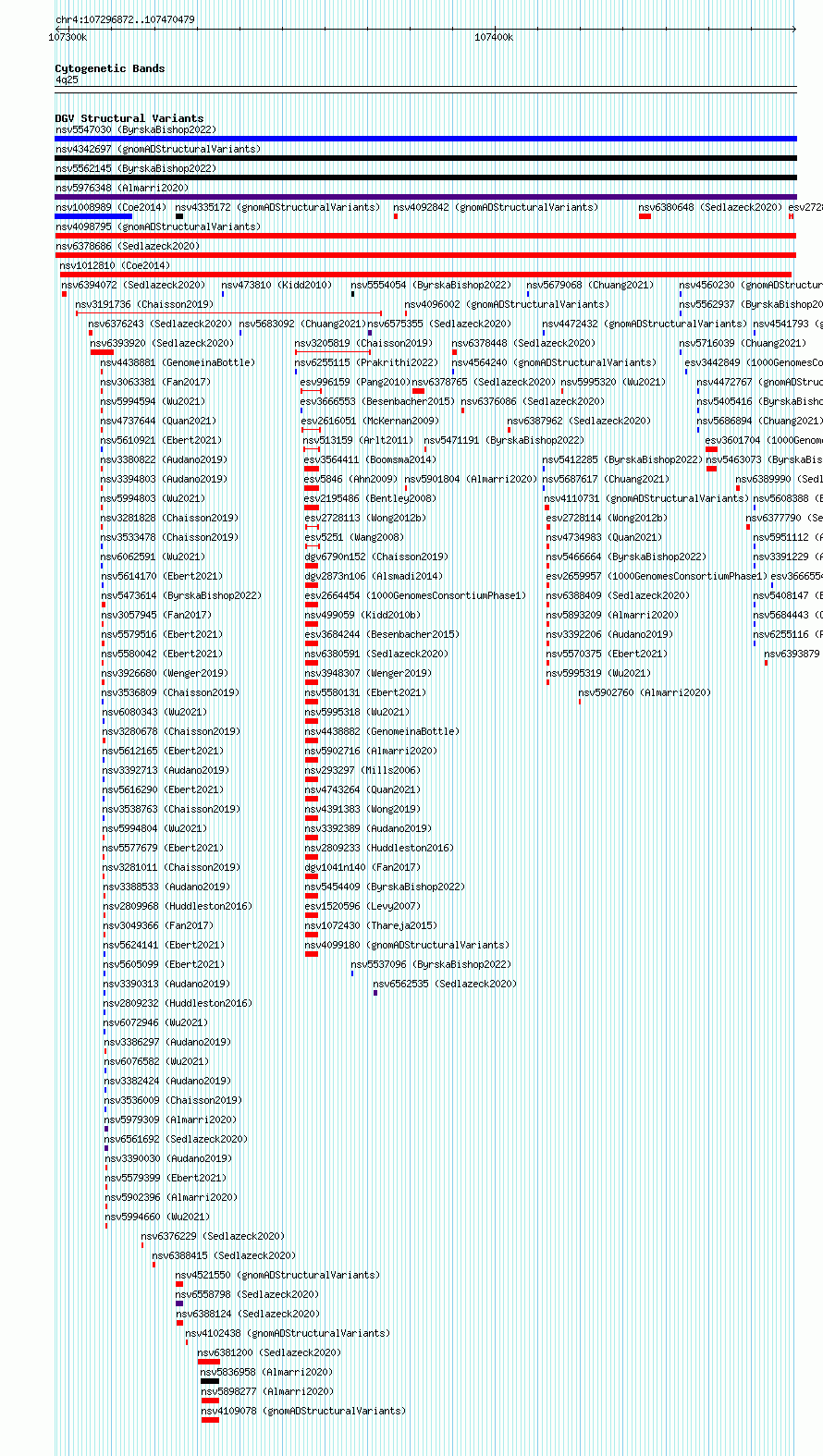
Task: Click nsv6562535 (Sedlazeck2020) label
Action: tap(445, 985)
